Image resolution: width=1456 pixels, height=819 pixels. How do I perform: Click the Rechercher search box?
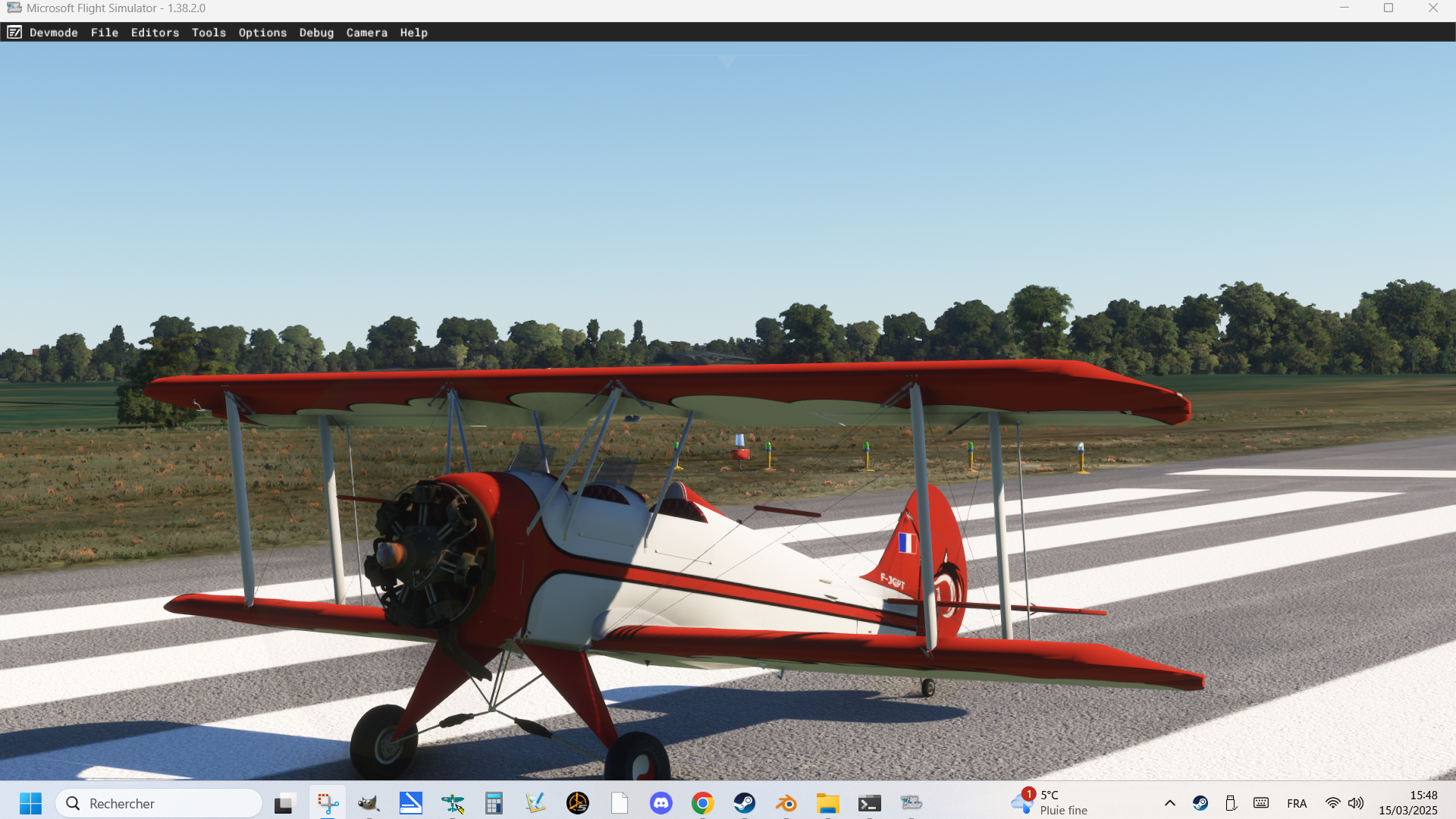click(159, 803)
